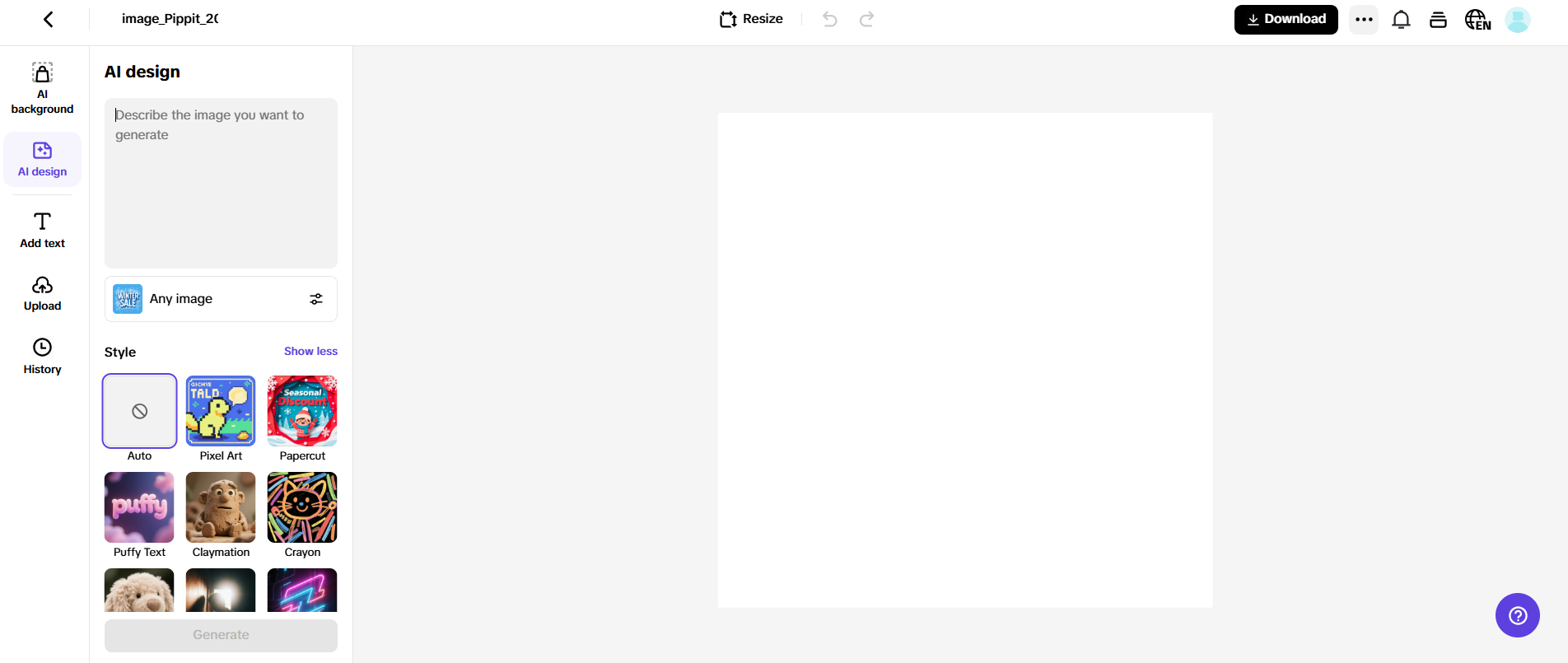This screenshot has height=663, width=1568.
Task: Select the plush toy style thumbnail
Action: pos(139,590)
